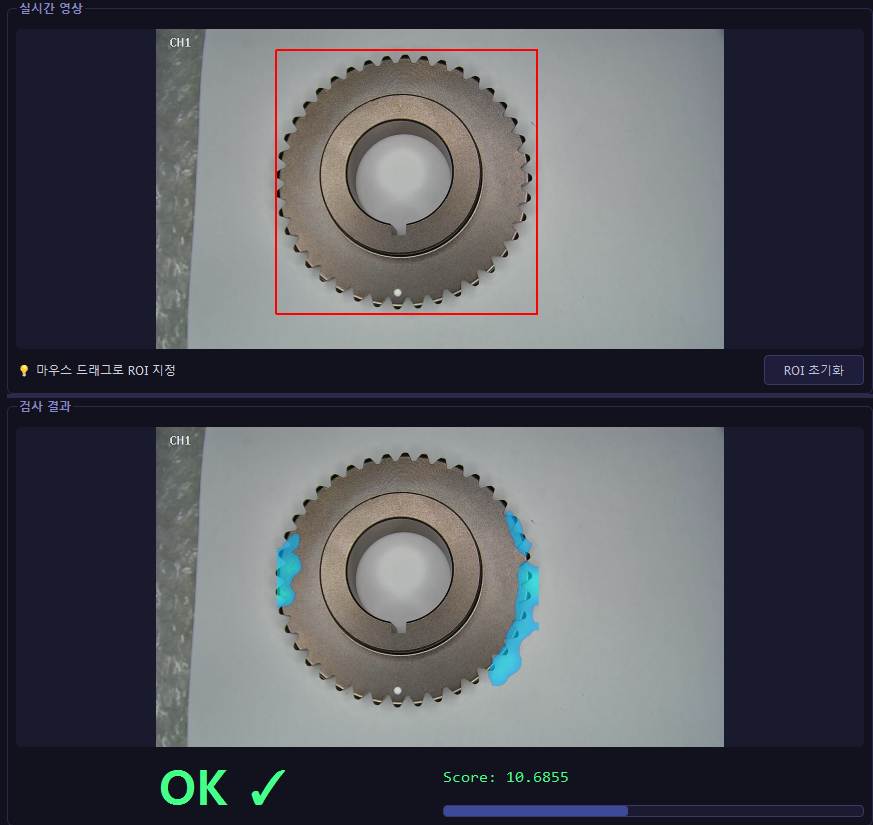Click the CH1 label in result image
873x825 pixels.
coord(180,440)
